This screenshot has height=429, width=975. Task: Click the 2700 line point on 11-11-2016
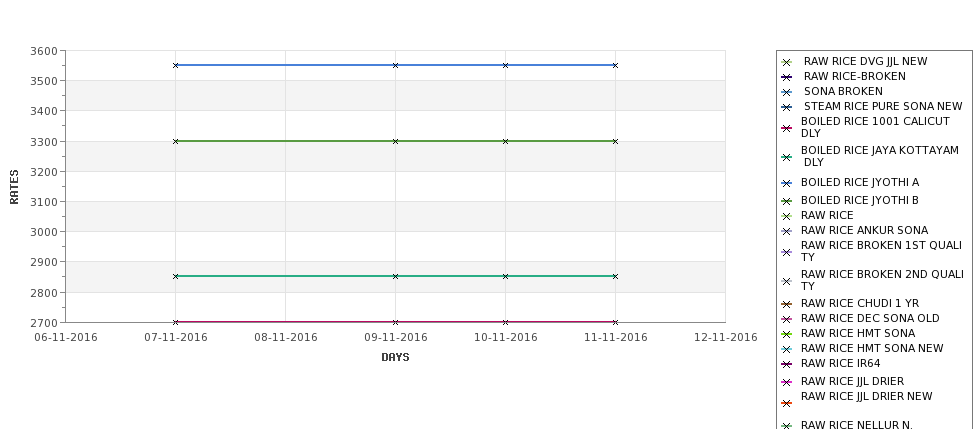tap(615, 322)
